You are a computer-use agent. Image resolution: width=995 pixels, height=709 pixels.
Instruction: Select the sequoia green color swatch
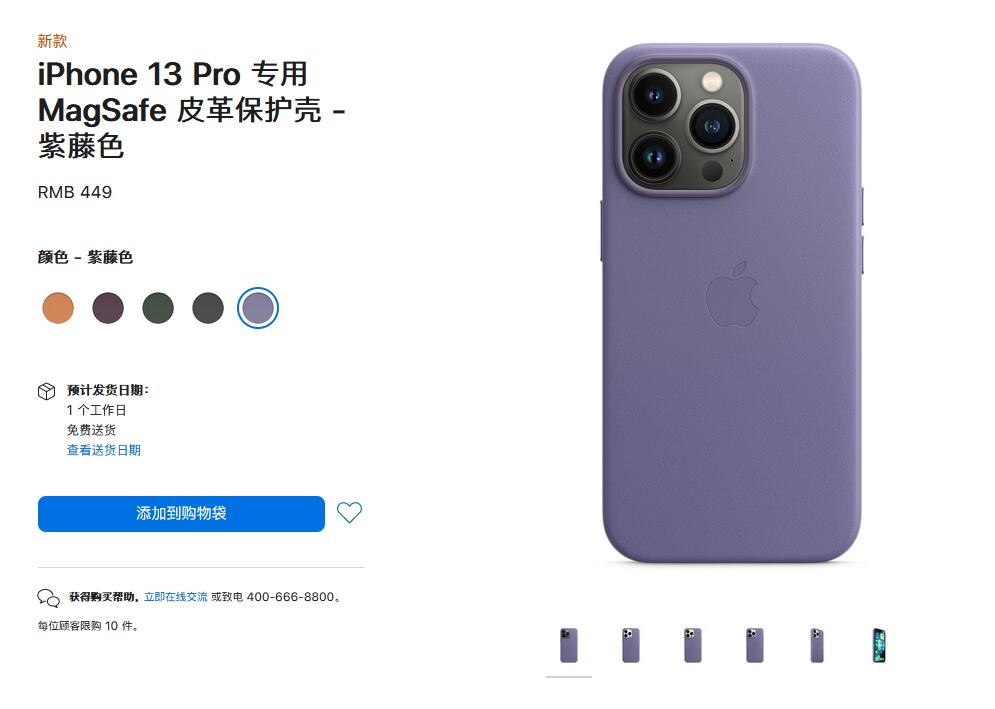point(158,308)
